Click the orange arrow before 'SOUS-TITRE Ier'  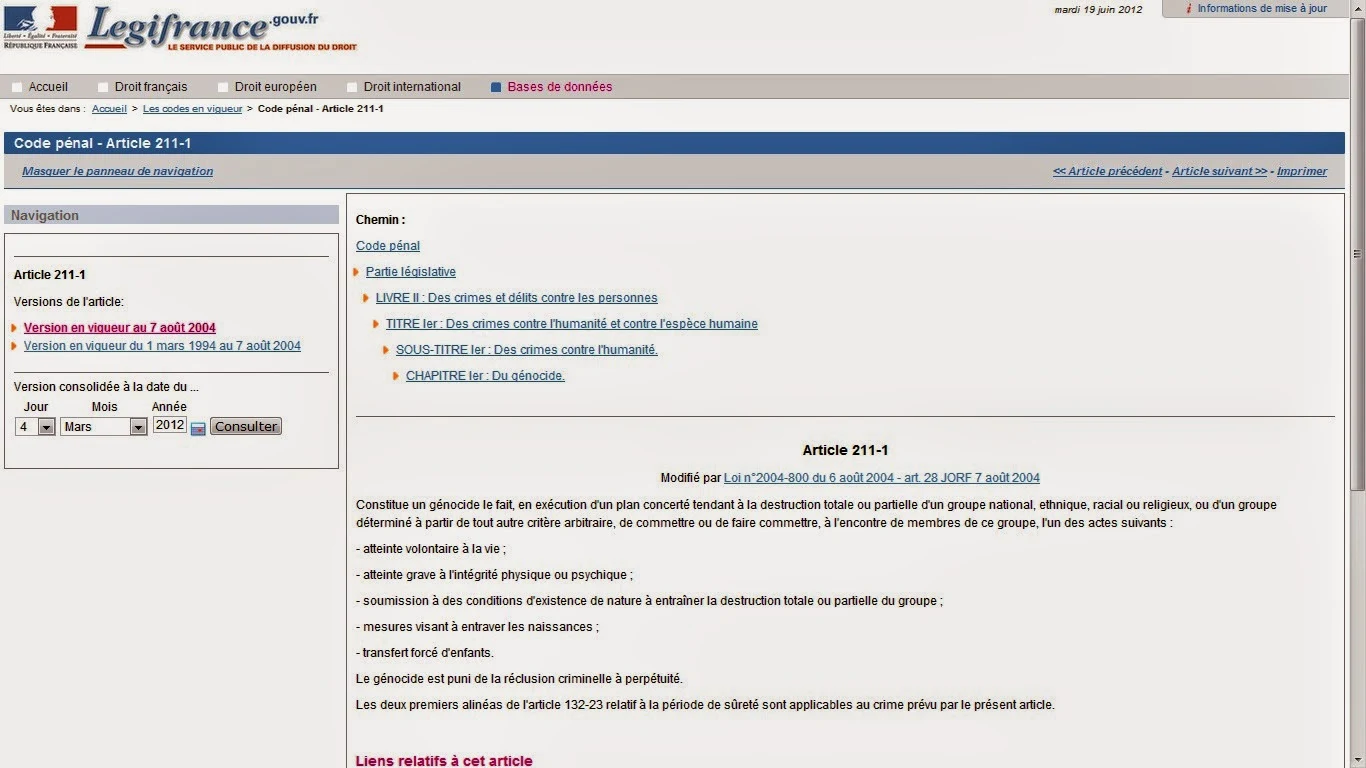click(386, 350)
